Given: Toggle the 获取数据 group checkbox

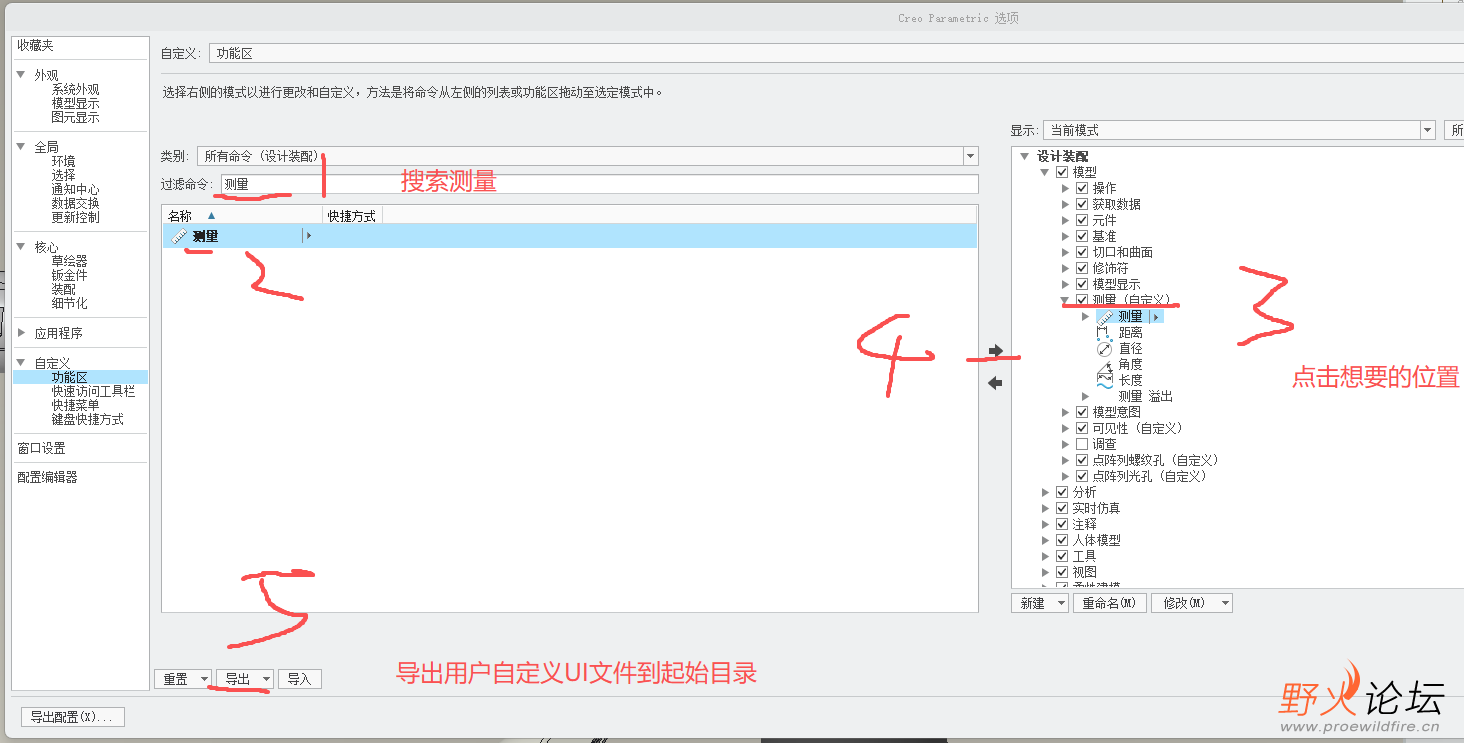Looking at the screenshot, I should [x=1082, y=204].
